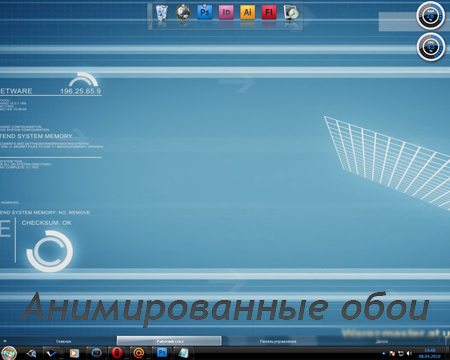Click small menu icon left of Главная

point(5,341)
